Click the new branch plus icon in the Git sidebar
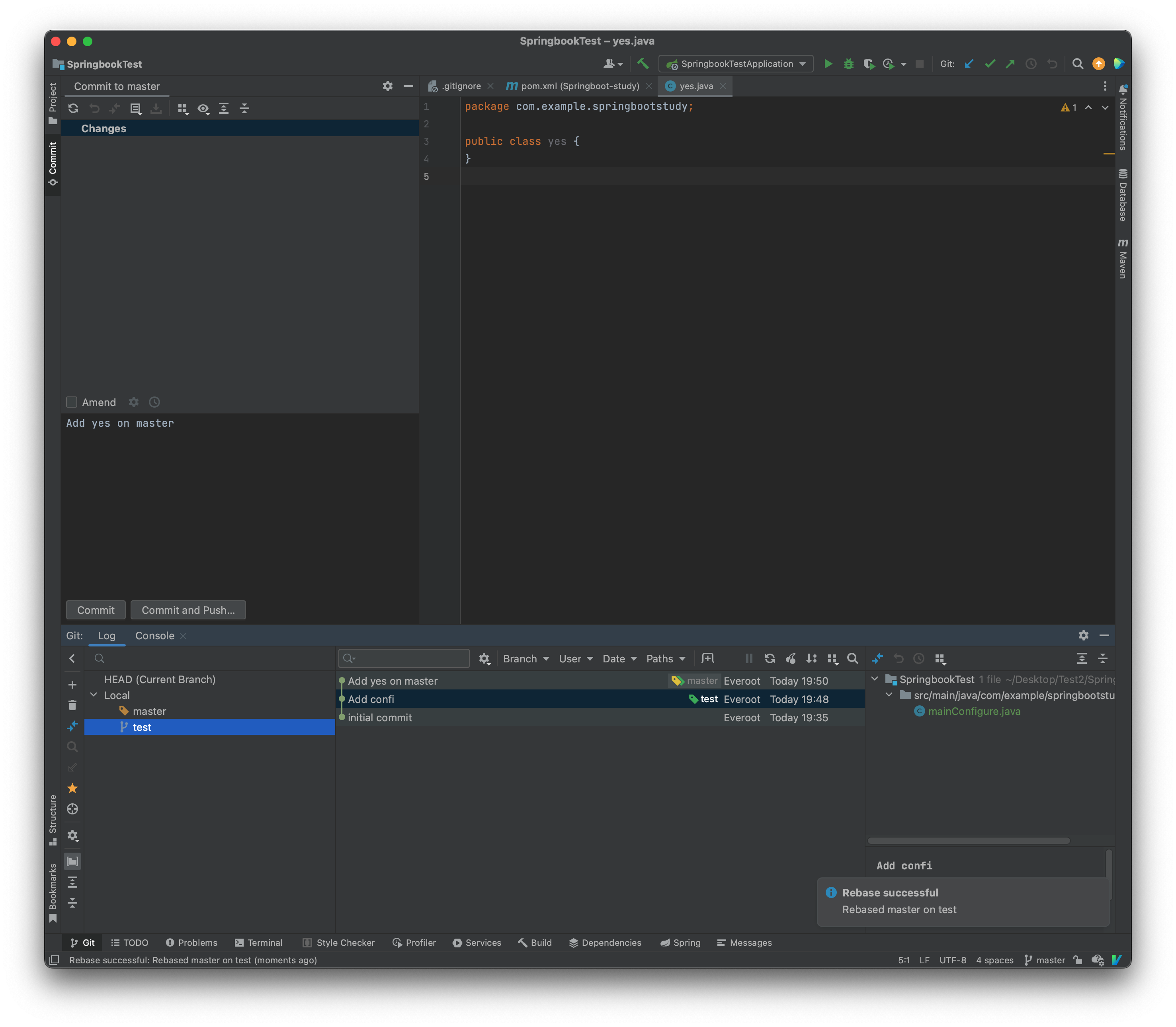 [x=72, y=685]
